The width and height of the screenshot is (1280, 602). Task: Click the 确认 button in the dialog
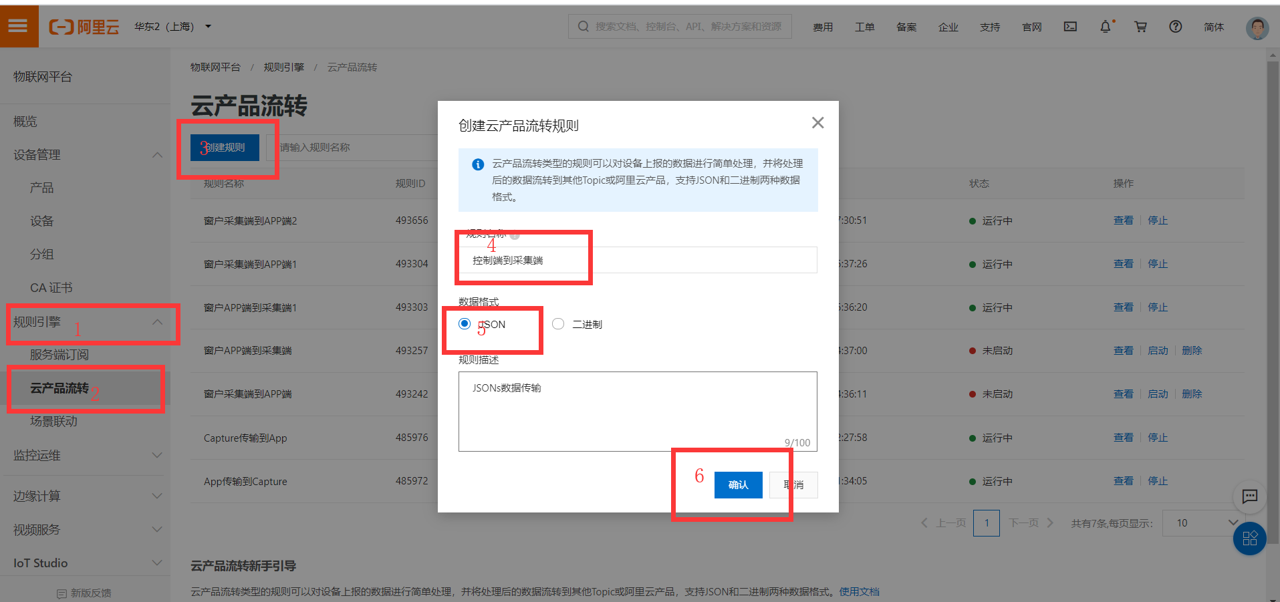click(x=737, y=484)
